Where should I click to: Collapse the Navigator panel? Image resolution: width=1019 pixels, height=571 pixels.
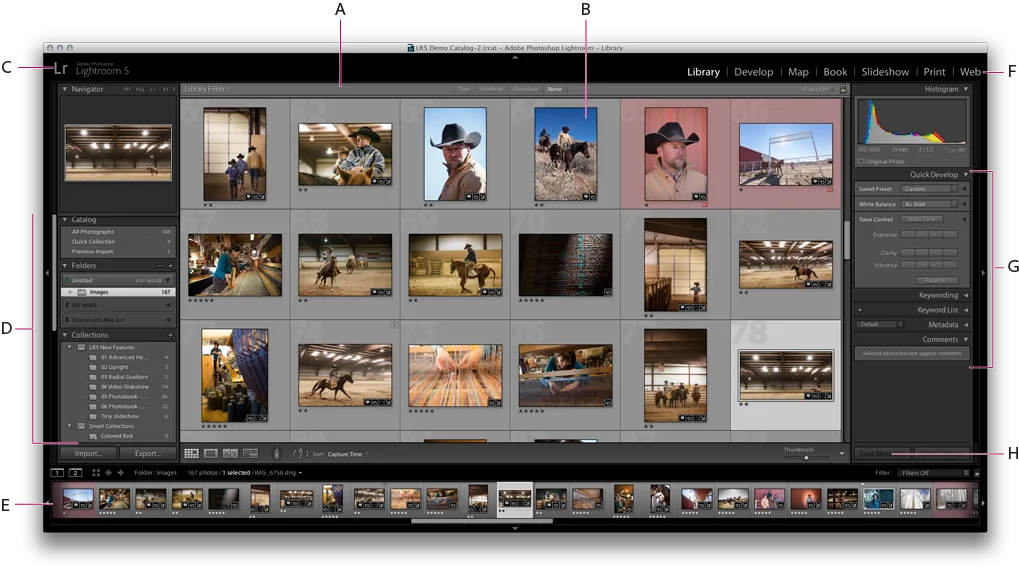65,89
